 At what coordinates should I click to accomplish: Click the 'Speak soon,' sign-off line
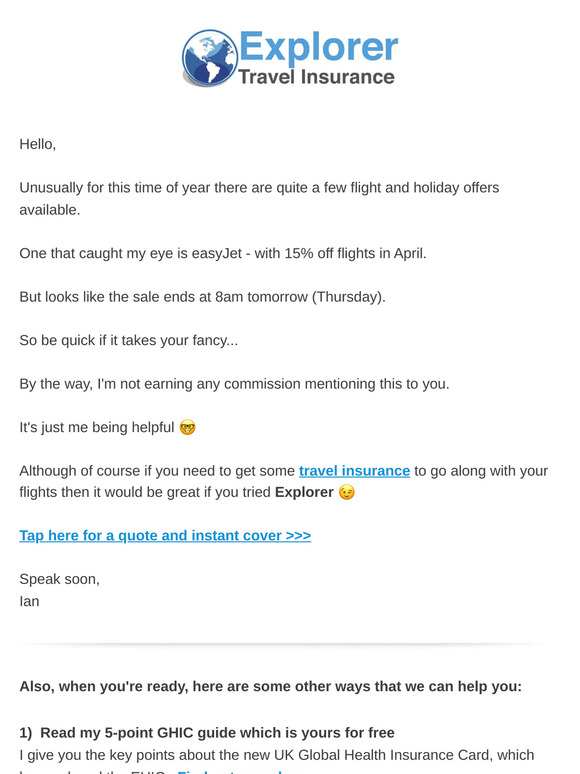tap(59, 579)
